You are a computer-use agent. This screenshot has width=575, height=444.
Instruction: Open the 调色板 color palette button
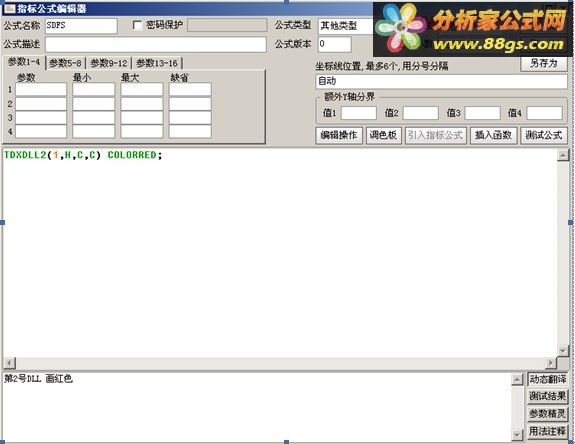(384, 135)
